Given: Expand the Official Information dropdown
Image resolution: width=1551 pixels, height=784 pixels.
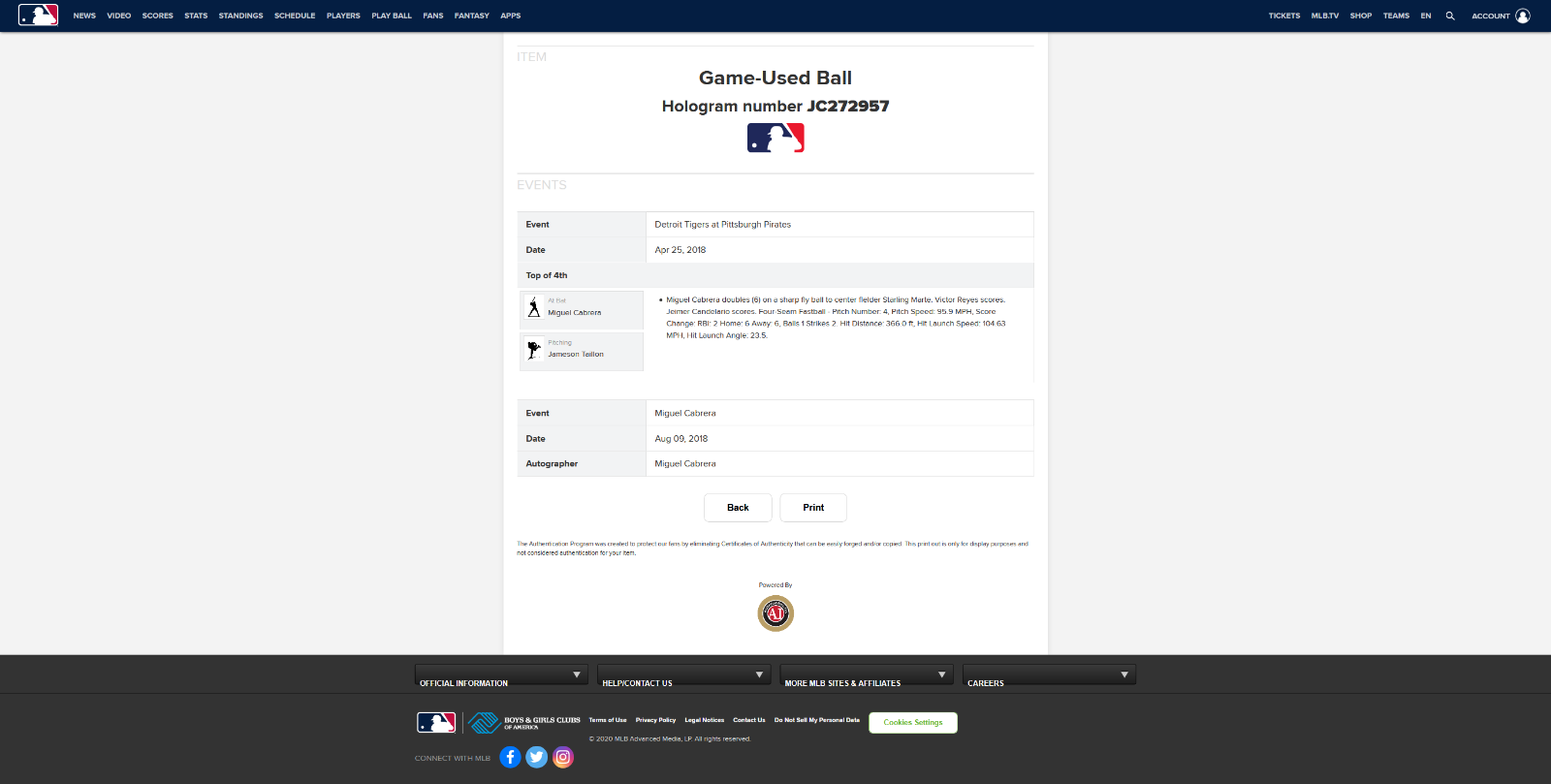Looking at the screenshot, I should pyautogui.click(x=501, y=675).
